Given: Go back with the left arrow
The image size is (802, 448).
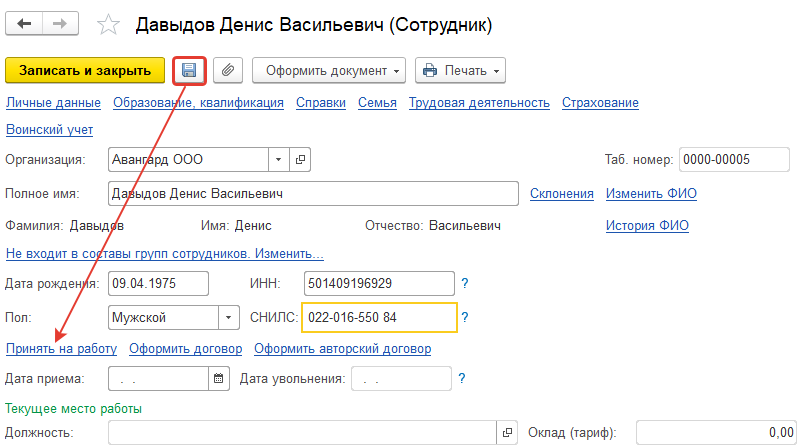Looking at the screenshot, I should [x=25, y=23].
